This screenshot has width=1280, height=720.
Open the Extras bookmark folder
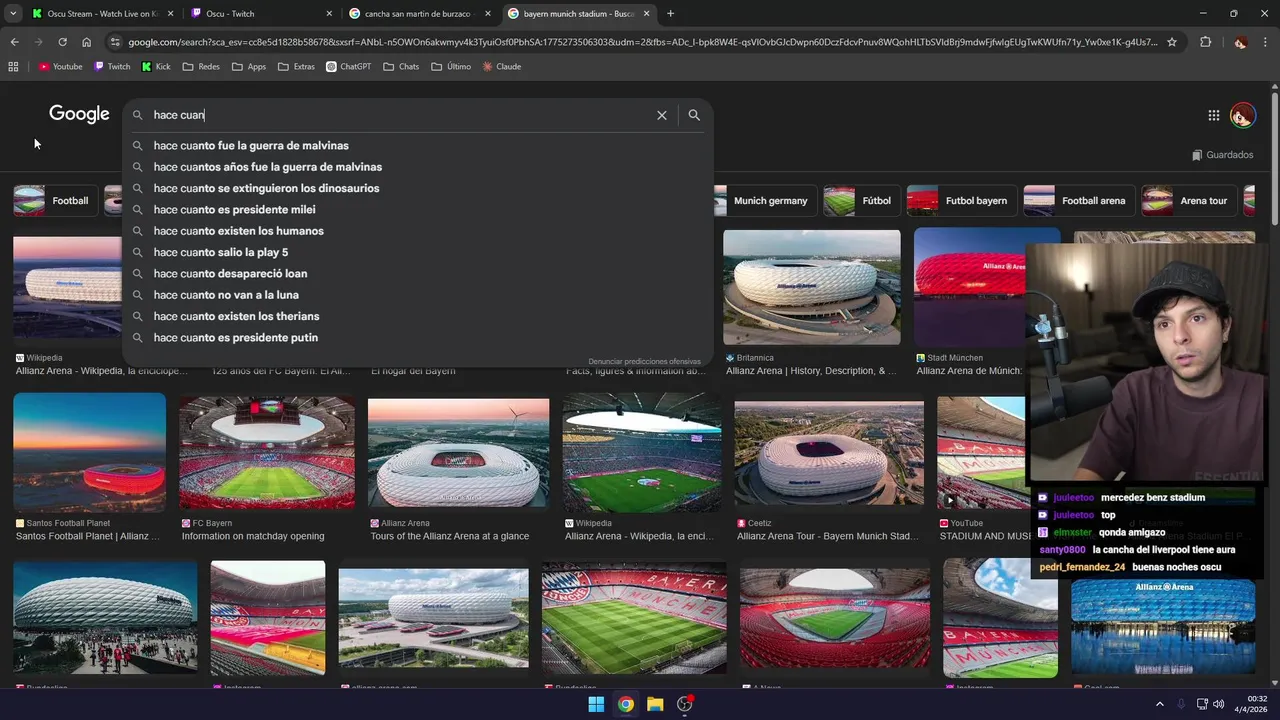point(296,66)
